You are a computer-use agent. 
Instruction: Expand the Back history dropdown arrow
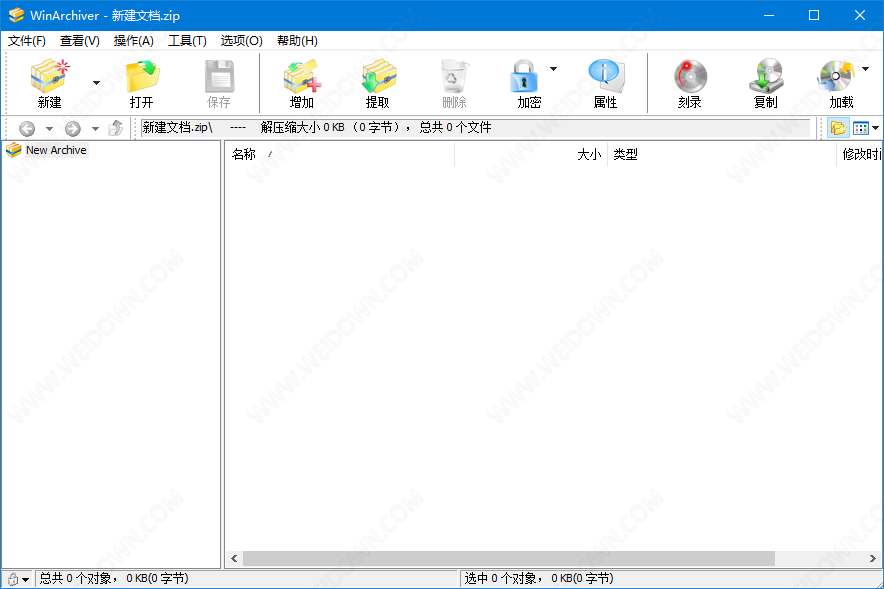50,129
